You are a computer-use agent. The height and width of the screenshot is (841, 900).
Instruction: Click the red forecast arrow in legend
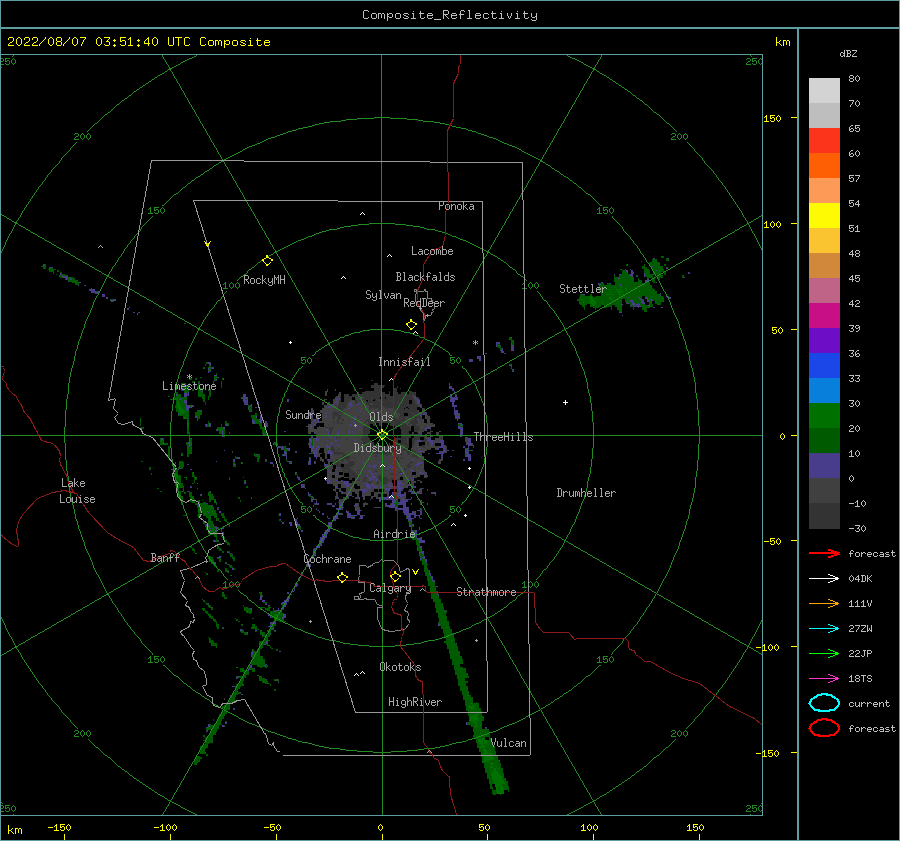(x=824, y=553)
